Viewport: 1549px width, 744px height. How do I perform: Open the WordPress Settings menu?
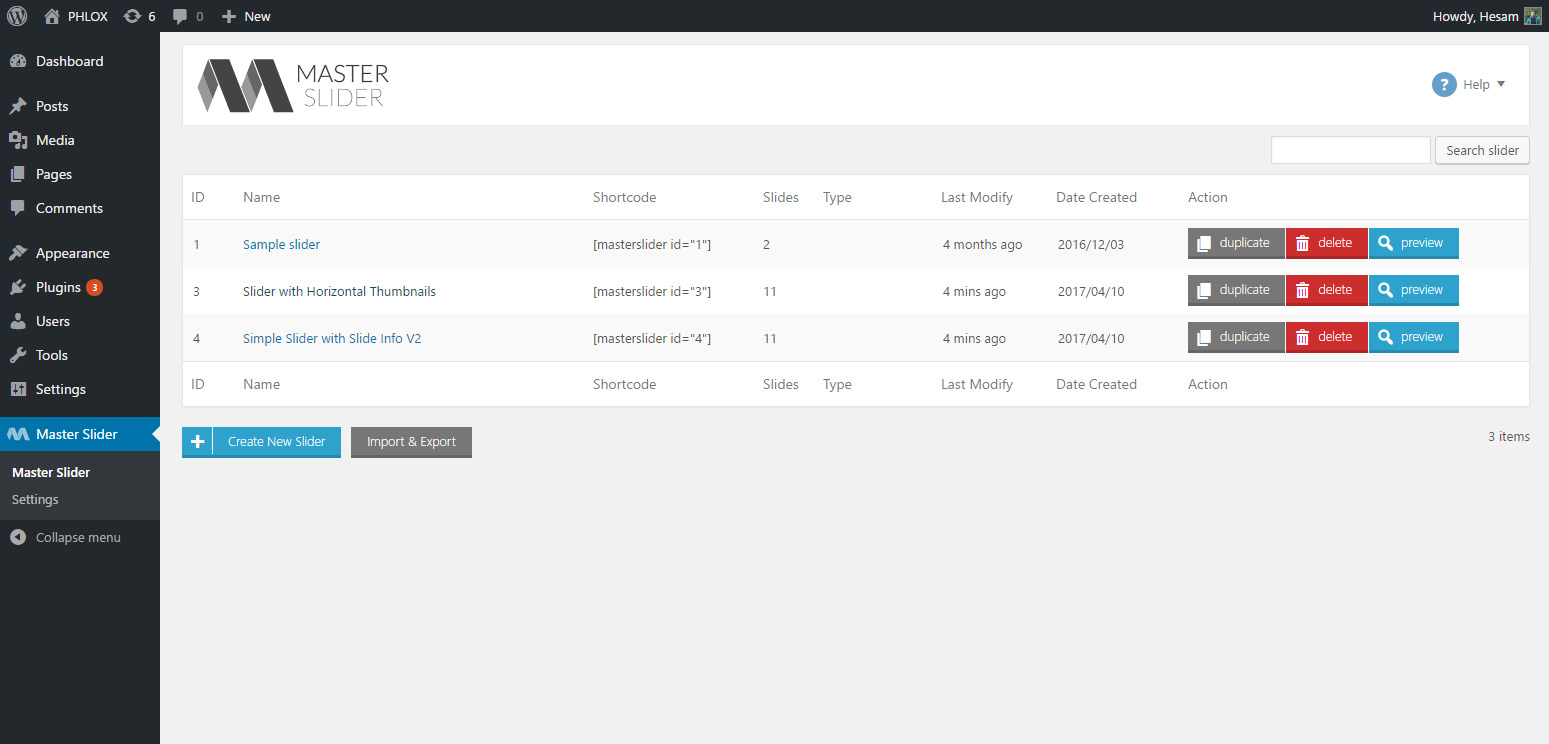tap(80, 389)
